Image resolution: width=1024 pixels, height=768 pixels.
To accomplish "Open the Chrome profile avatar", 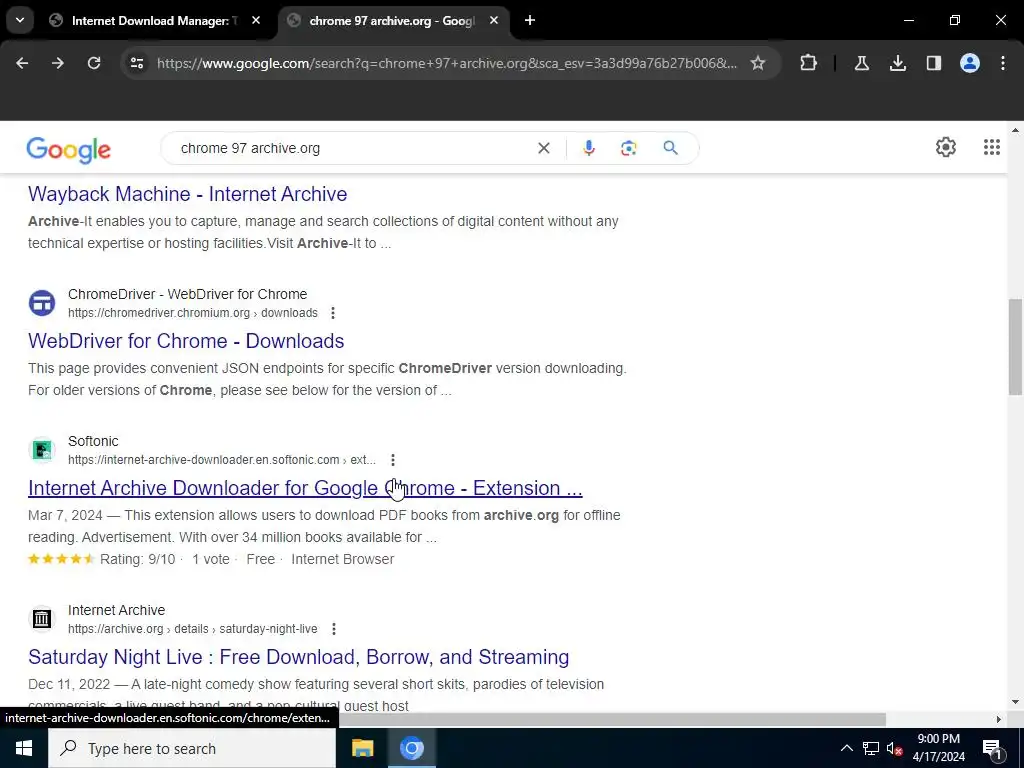I will [970, 63].
